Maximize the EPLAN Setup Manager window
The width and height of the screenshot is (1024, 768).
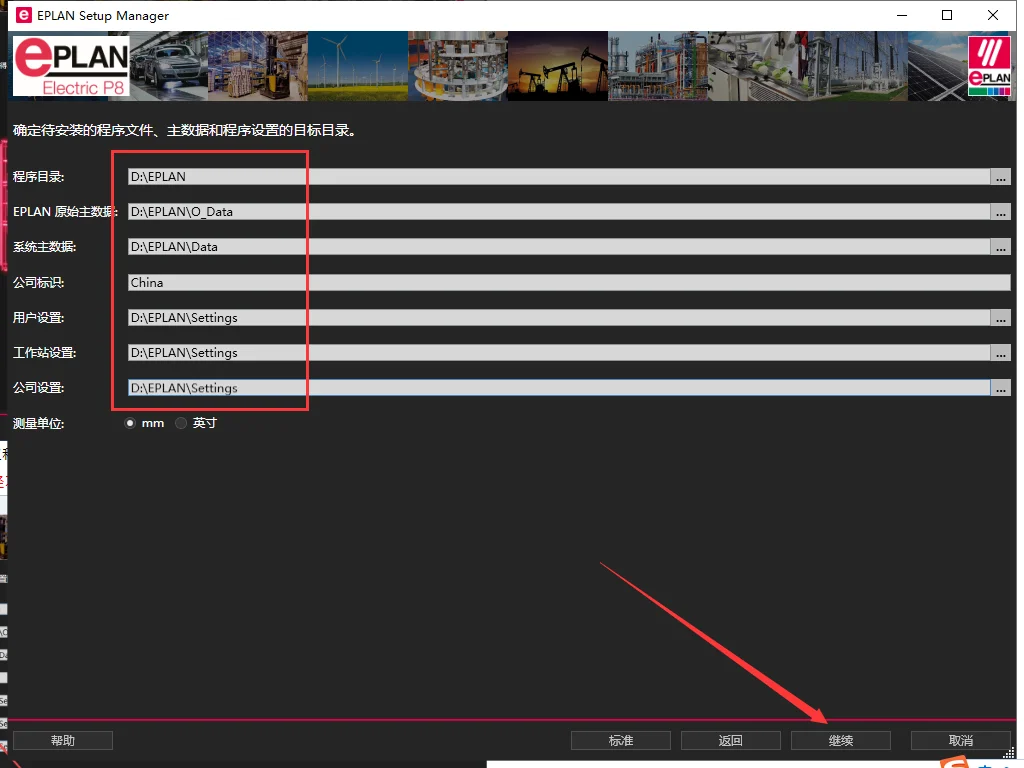pyautogui.click(x=947, y=15)
